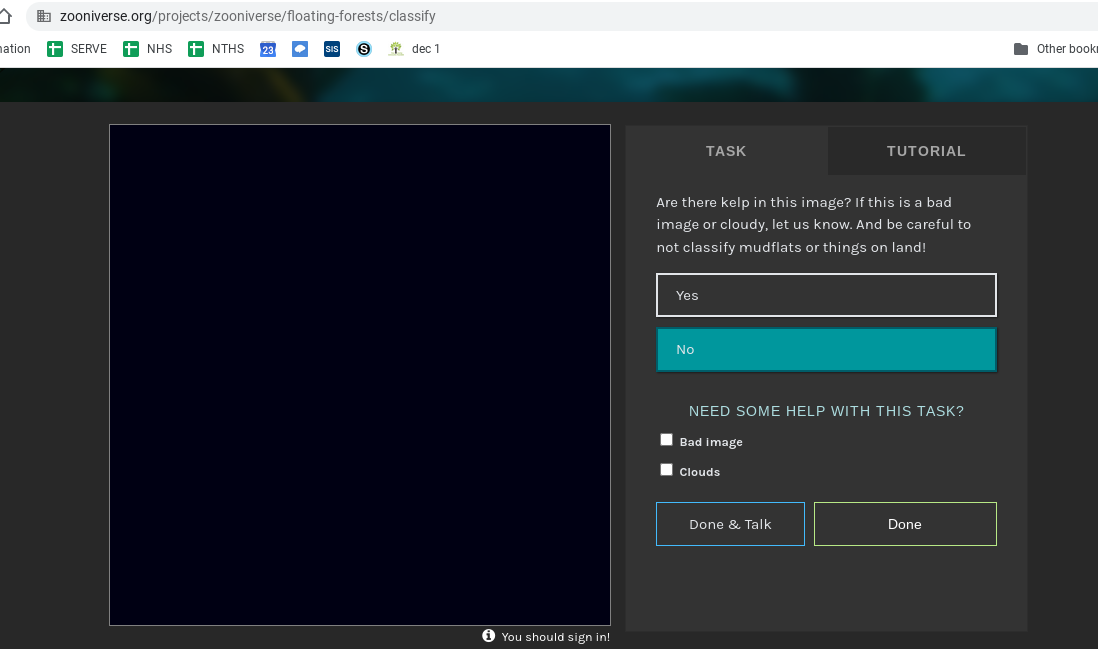Viewport: 1098px width, 649px height.
Task: Open the Other bookmarks folder
Action: click(1055, 49)
